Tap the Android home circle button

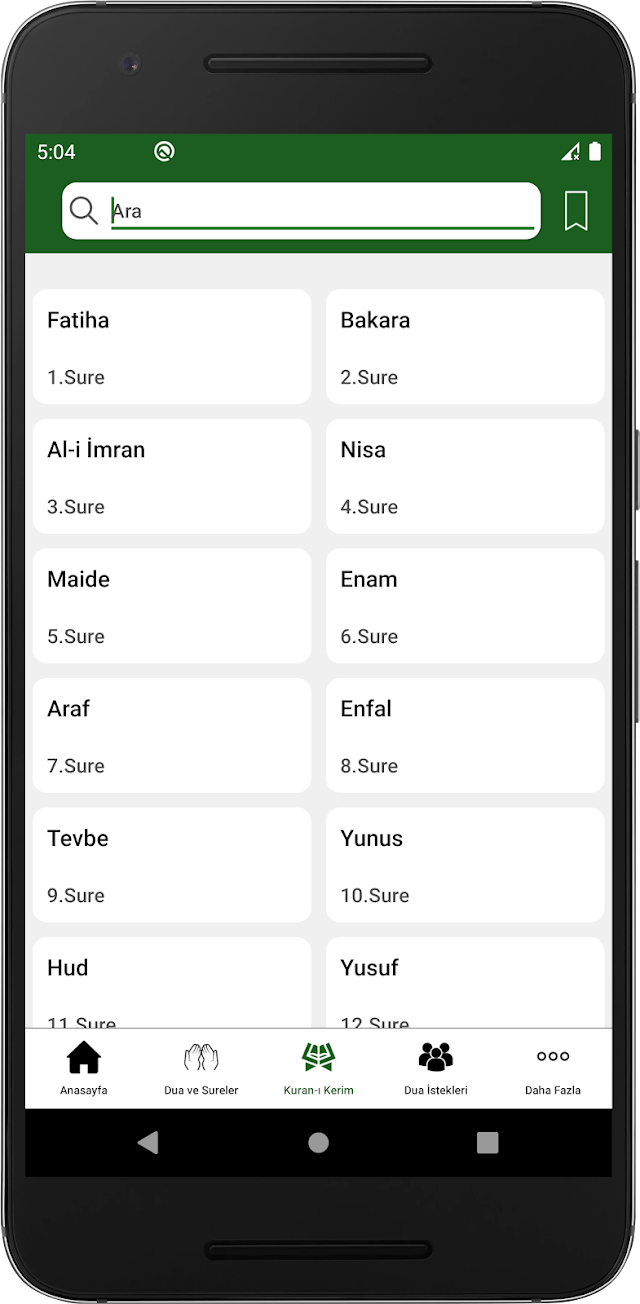pyautogui.click(x=318, y=1142)
